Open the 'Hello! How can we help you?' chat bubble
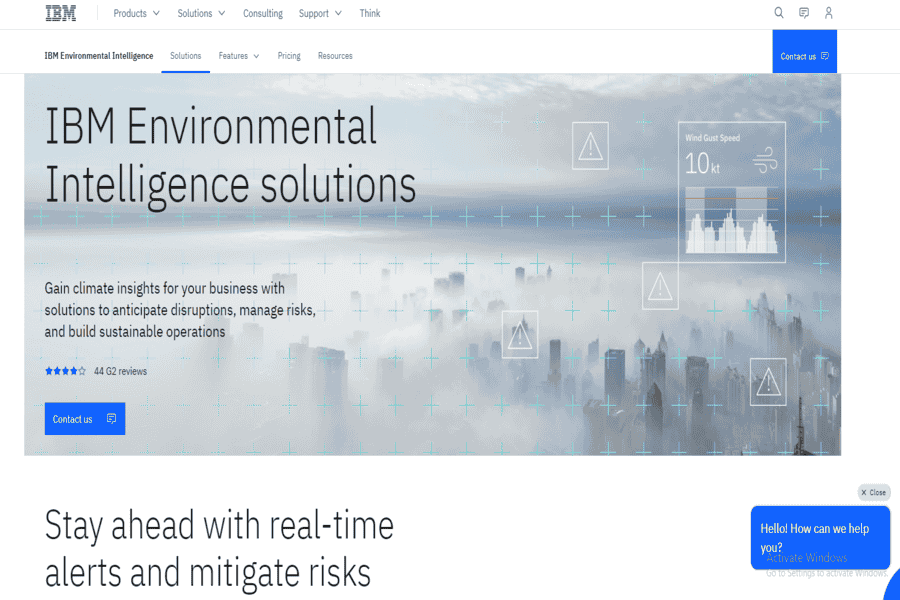This screenshot has width=900, height=600. pyautogui.click(x=820, y=537)
